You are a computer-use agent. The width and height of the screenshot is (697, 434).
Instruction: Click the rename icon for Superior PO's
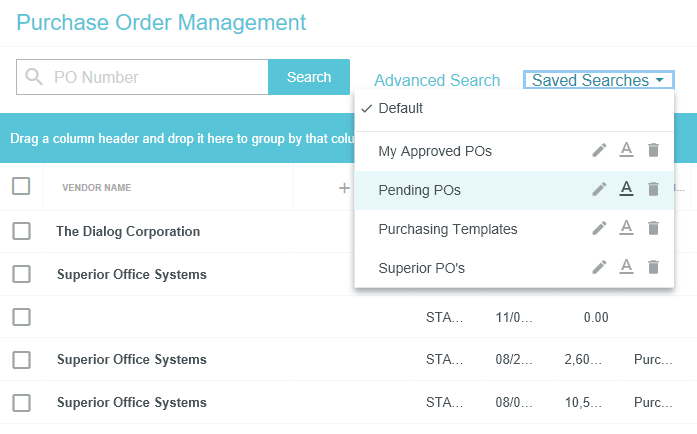626,267
